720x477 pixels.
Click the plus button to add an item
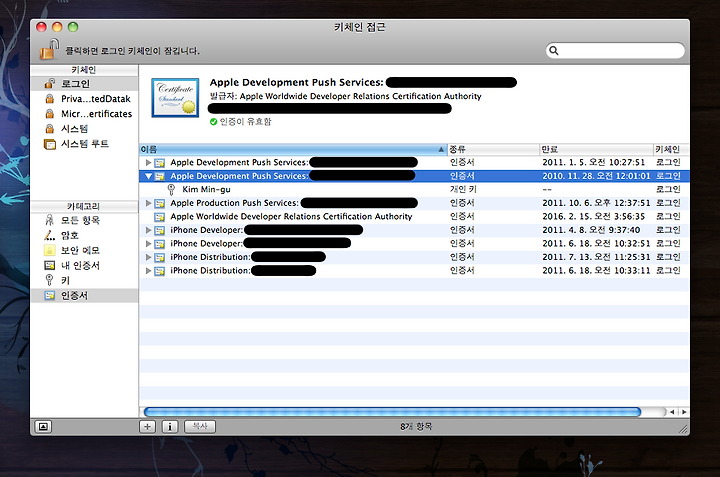(x=147, y=426)
